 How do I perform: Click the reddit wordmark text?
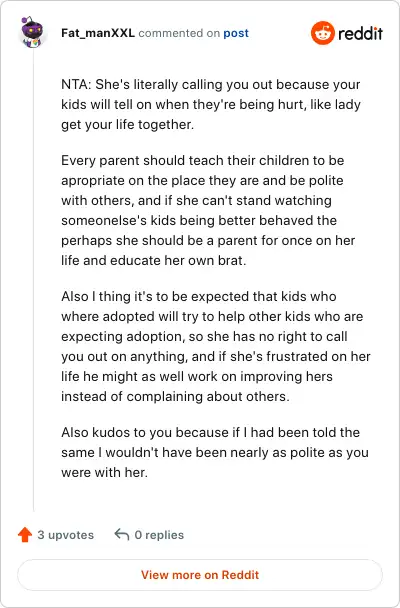coord(360,33)
